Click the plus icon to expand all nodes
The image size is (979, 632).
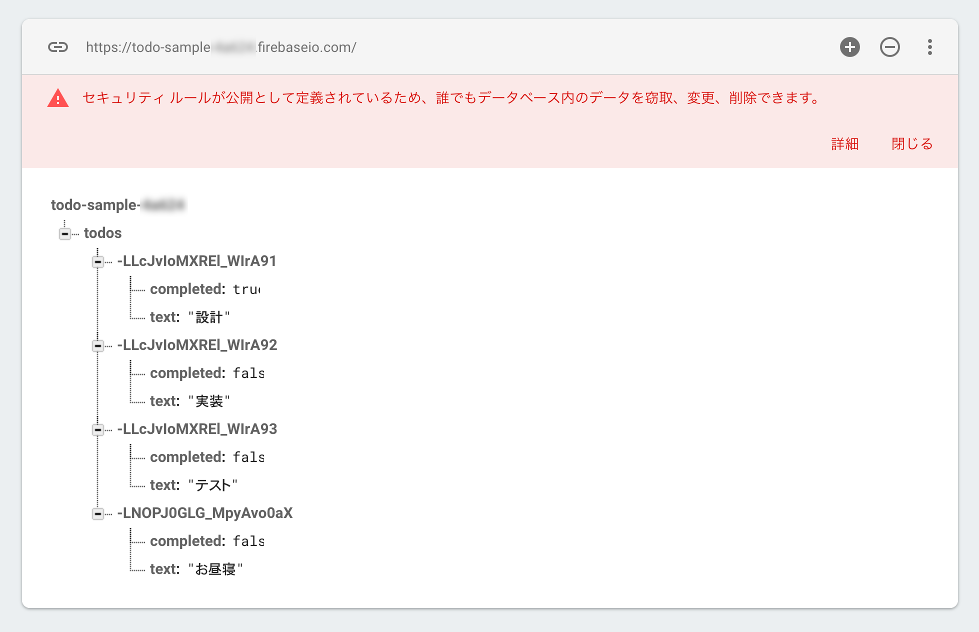850,47
